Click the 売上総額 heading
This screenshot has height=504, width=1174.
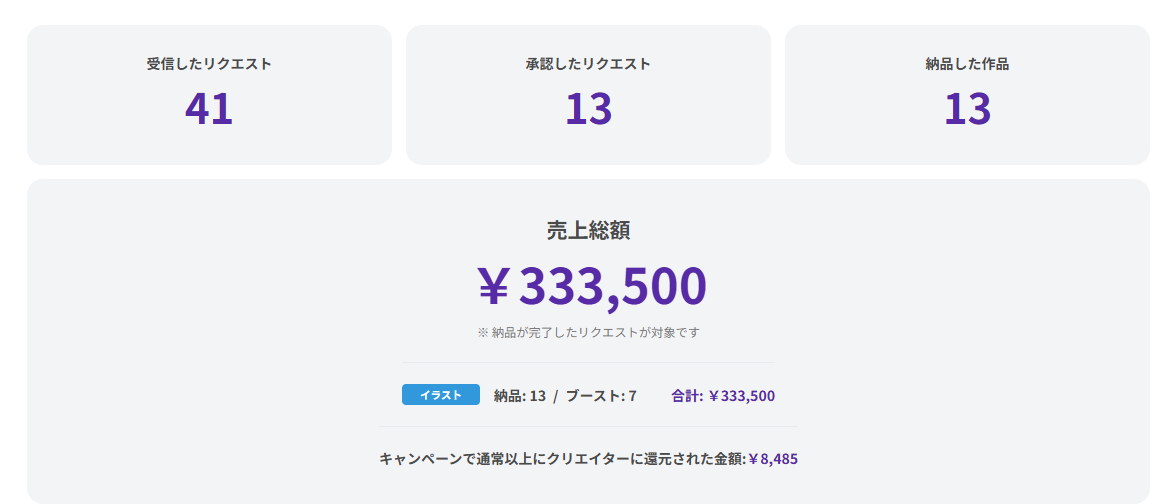[588, 230]
